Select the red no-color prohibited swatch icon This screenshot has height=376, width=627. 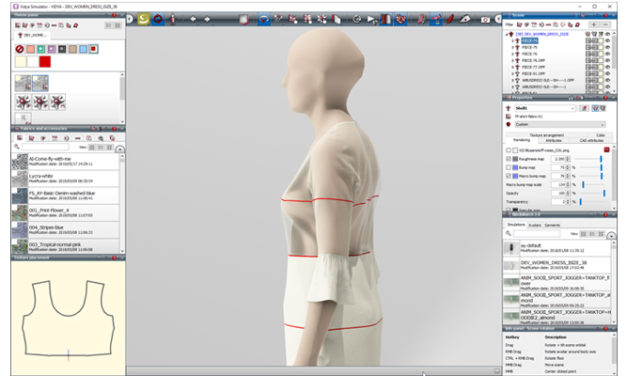pyautogui.click(x=20, y=49)
